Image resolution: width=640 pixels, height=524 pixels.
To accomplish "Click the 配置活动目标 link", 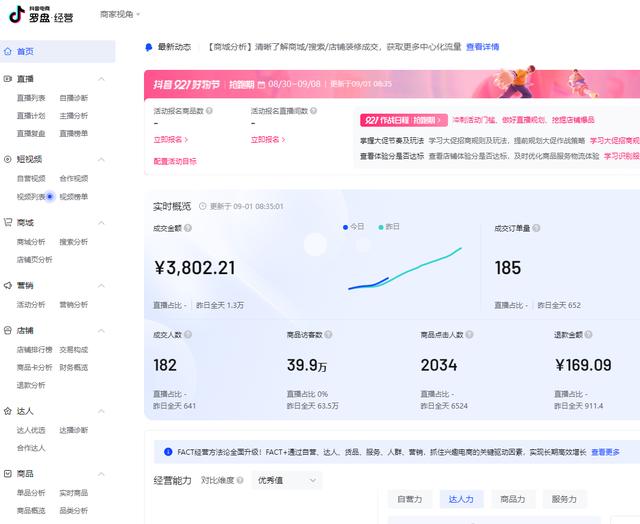I will (174, 161).
